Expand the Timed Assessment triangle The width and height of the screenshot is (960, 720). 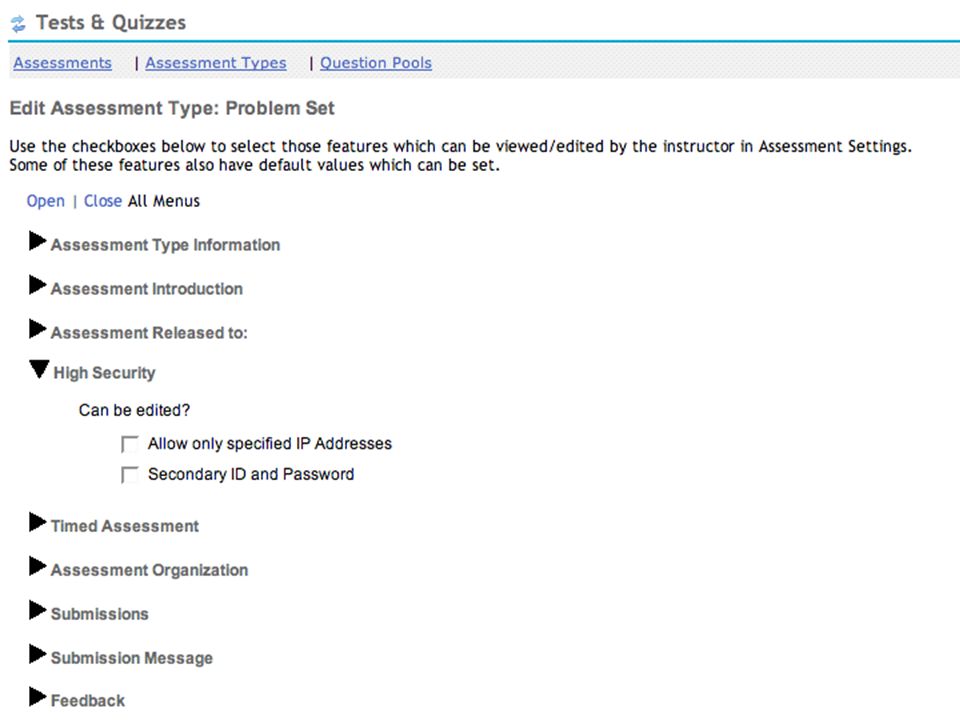point(37,523)
